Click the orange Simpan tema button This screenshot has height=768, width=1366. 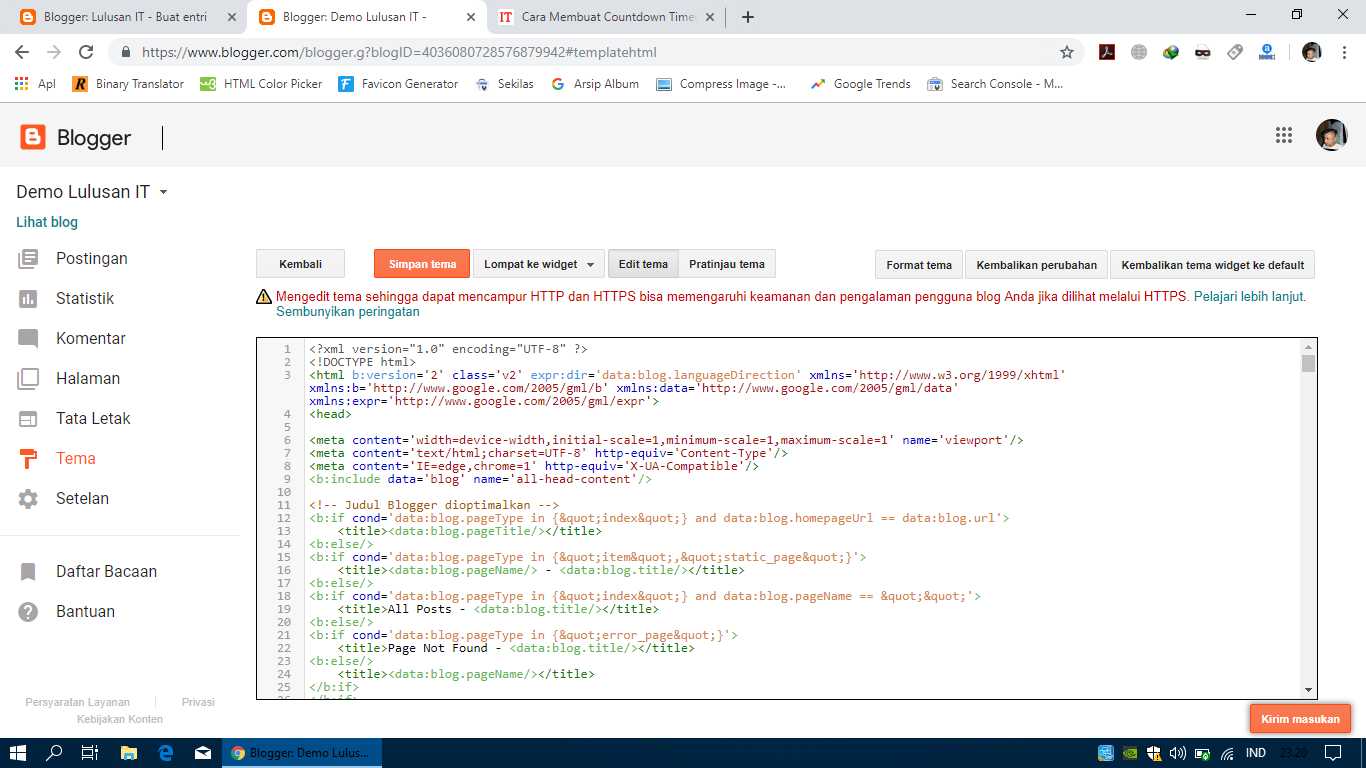coord(422,264)
